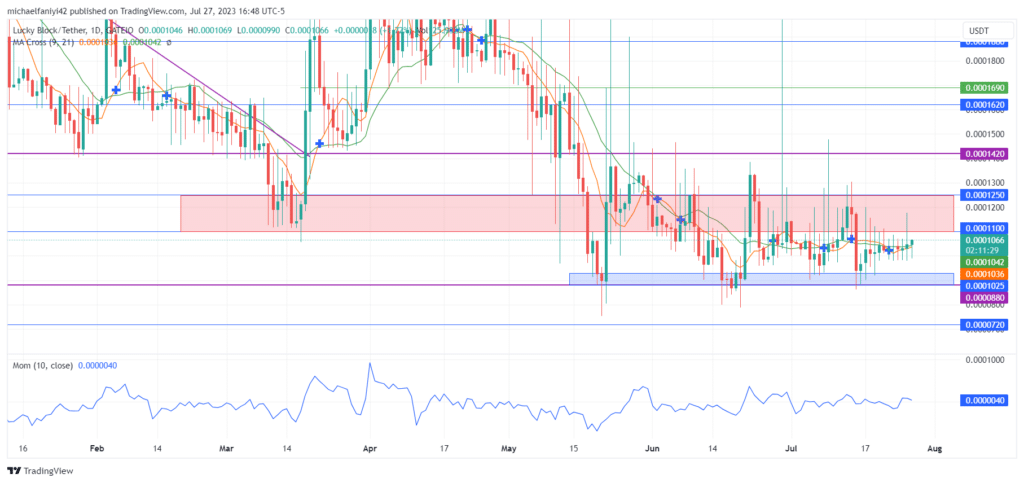Click the Aug date label
This screenshot has height=483, width=1024.
[x=935, y=449]
